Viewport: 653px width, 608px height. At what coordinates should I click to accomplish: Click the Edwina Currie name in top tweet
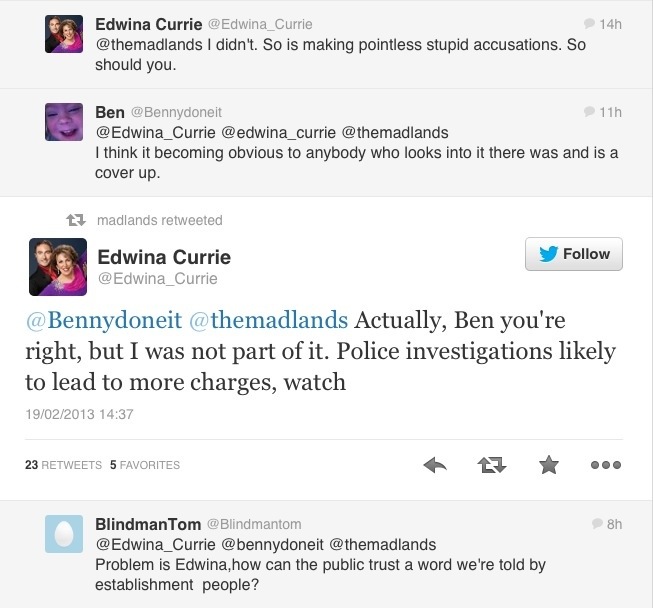click(x=149, y=24)
